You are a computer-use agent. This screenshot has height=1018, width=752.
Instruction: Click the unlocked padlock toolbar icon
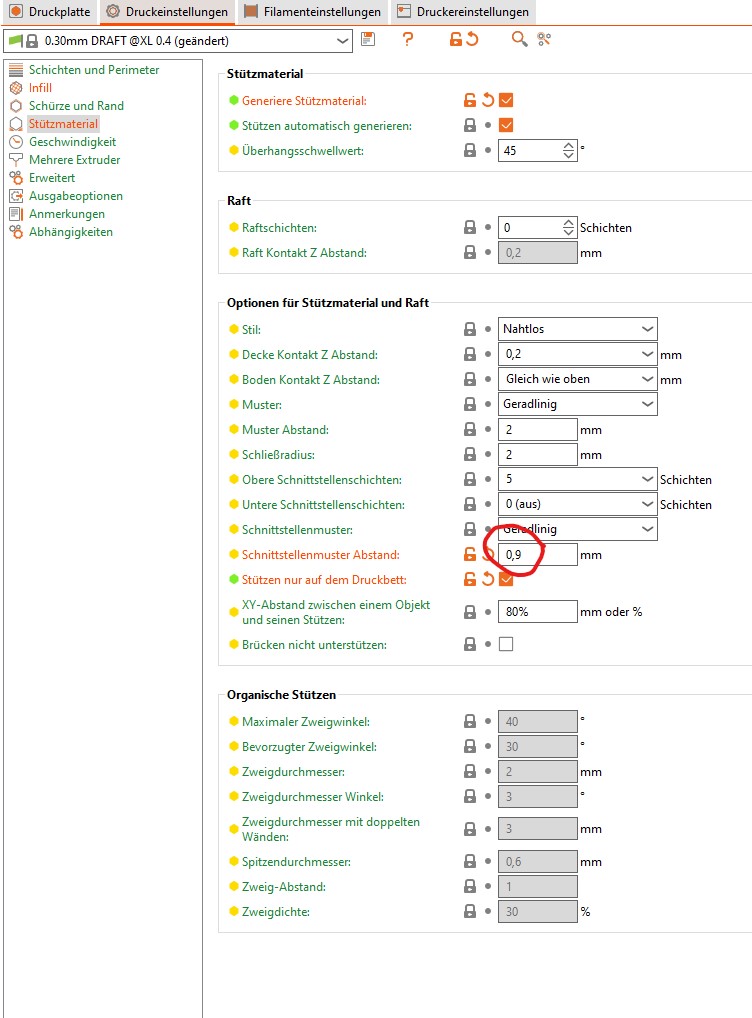(456, 40)
